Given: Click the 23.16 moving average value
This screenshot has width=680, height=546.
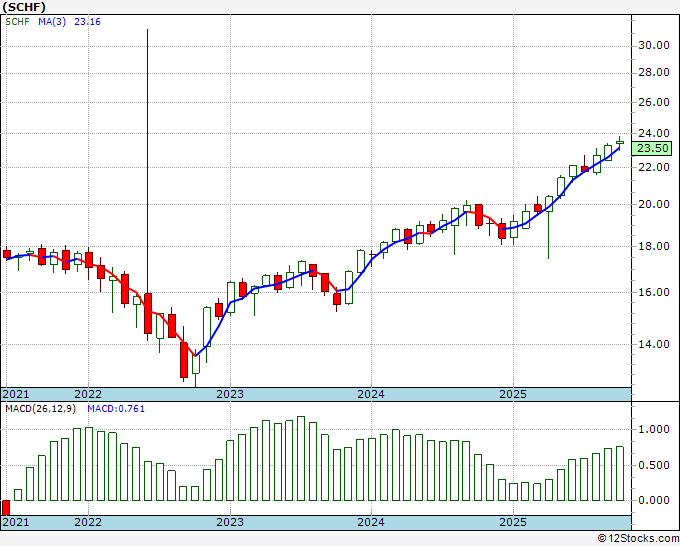Looking at the screenshot, I should pyautogui.click(x=87, y=22).
